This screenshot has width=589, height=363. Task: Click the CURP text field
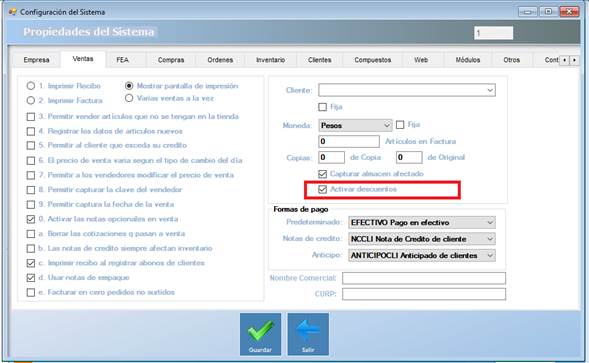pos(424,294)
